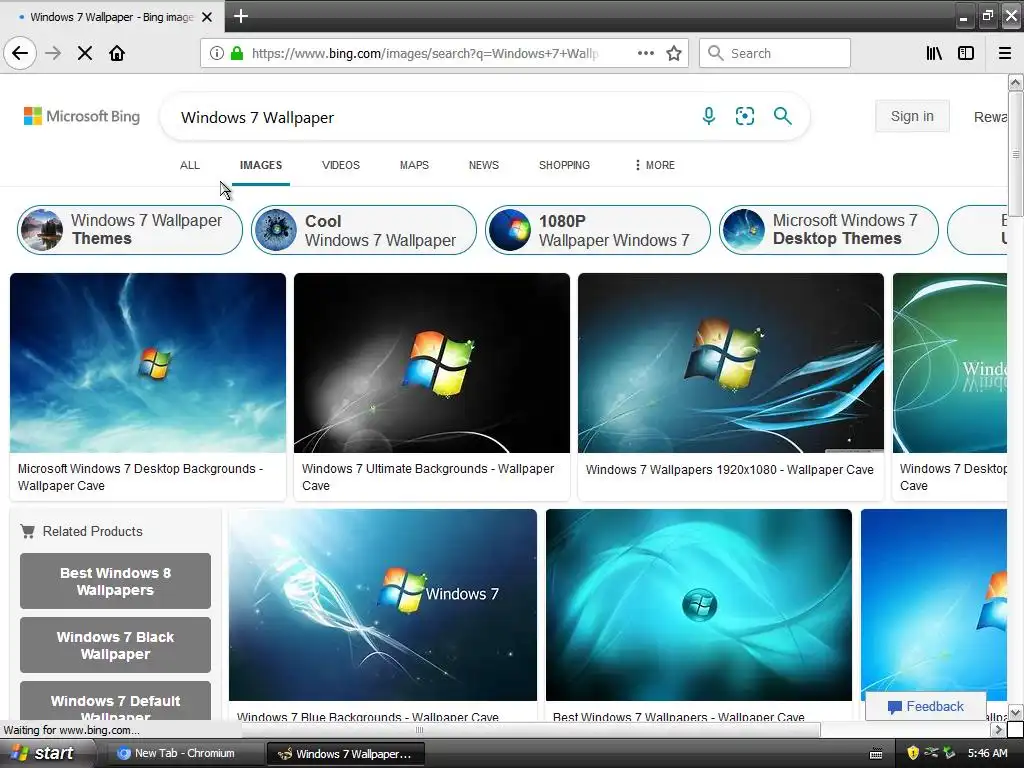Image resolution: width=1024 pixels, height=768 pixels.
Task: Open page actions three-dot menu
Action: pyautogui.click(x=645, y=53)
